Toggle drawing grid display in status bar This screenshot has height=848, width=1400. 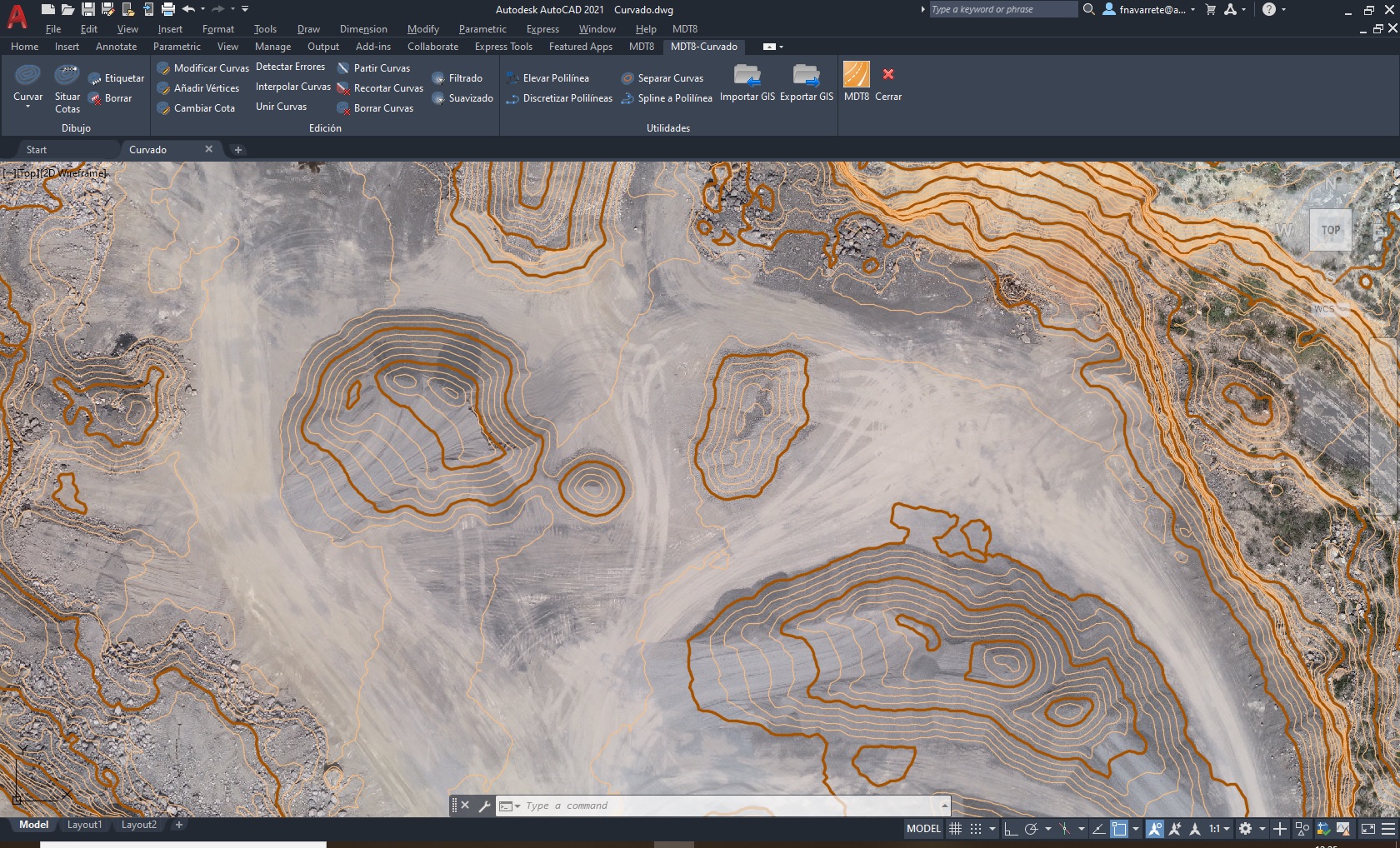point(956,829)
